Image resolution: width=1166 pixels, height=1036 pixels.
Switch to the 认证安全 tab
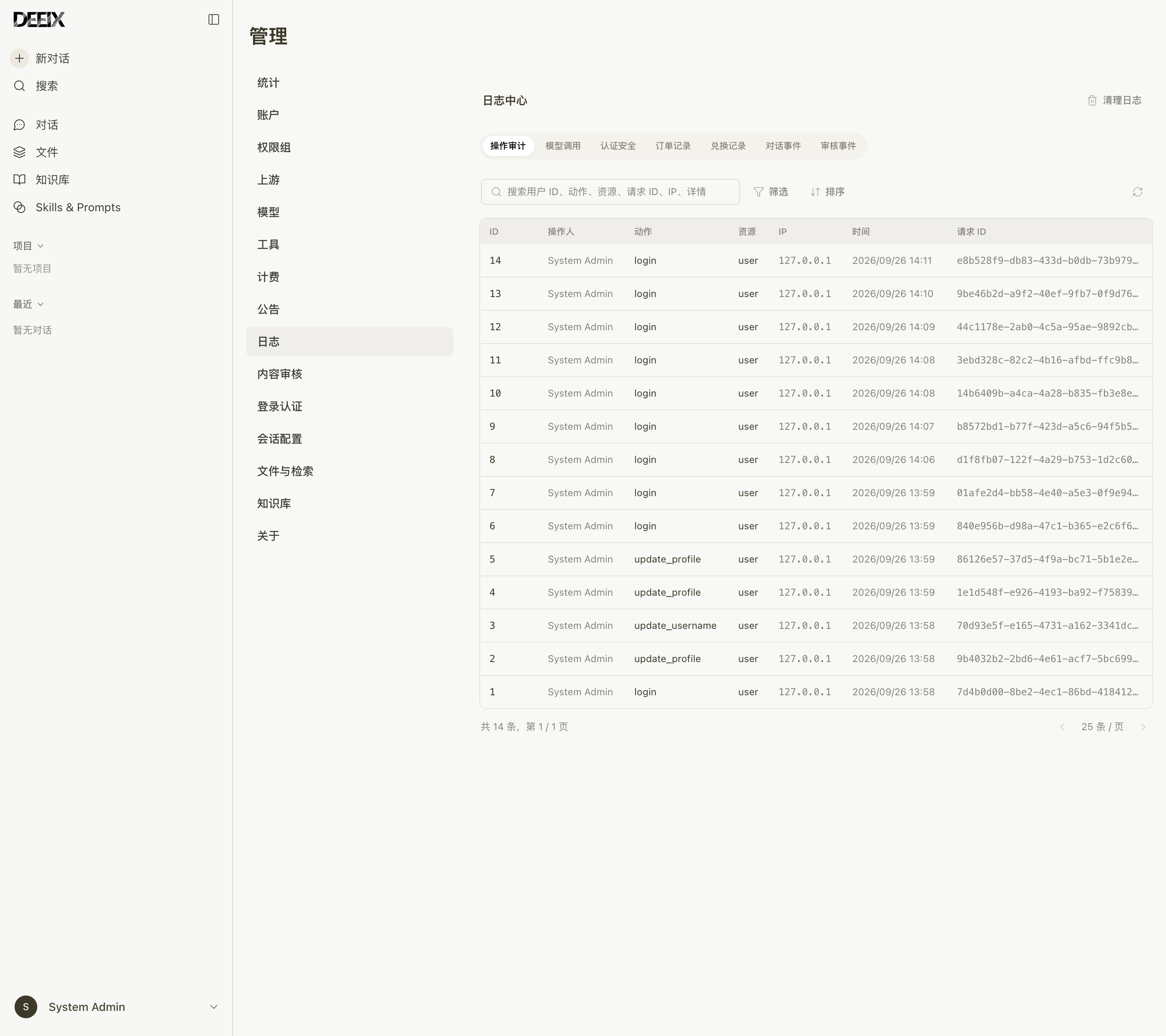pos(618,146)
